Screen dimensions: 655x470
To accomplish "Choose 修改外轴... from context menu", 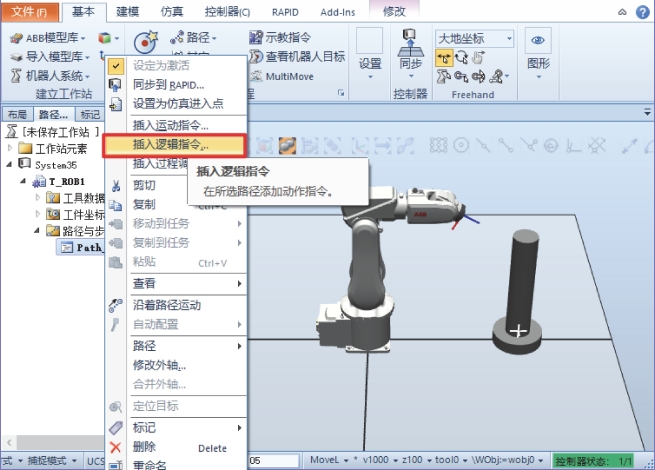I will click(x=175, y=365).
